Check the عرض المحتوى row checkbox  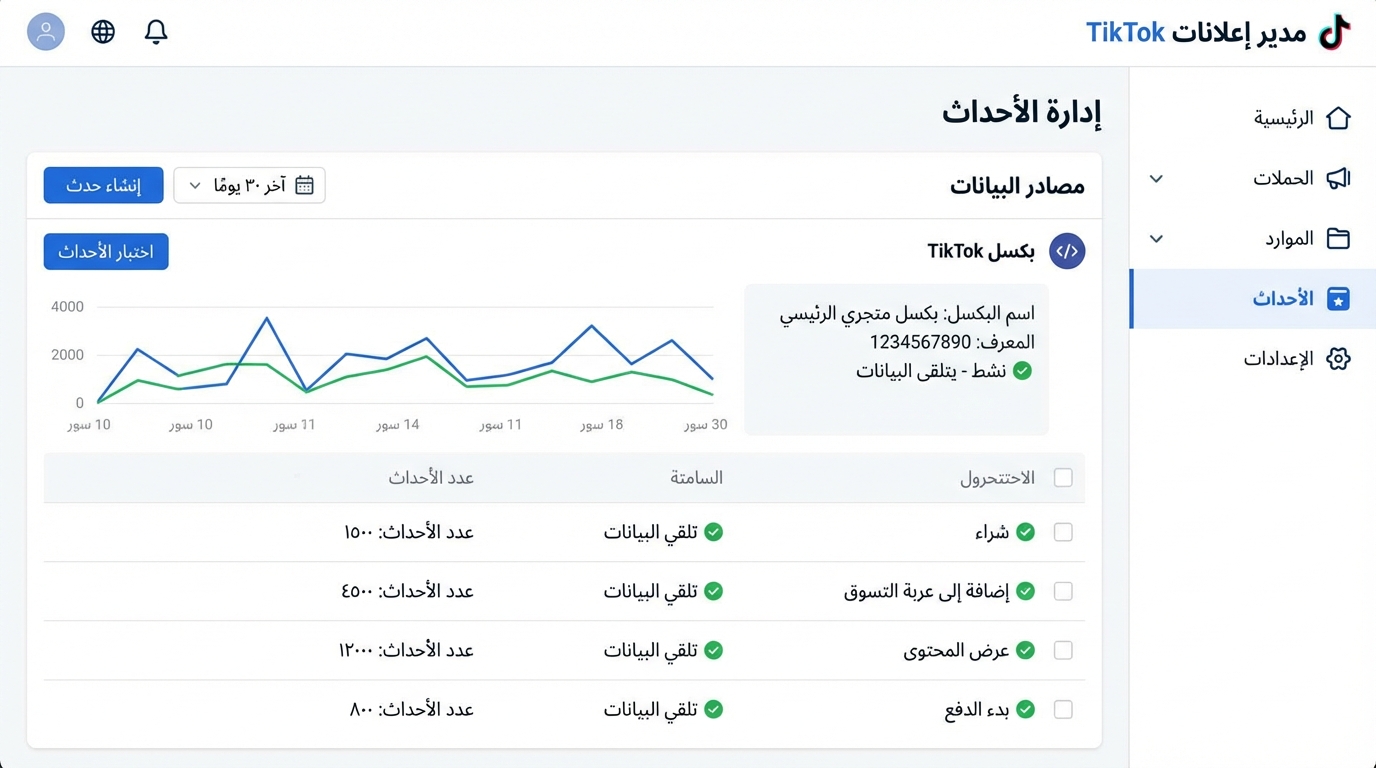pyautogui.click(x=1063, y=650)
